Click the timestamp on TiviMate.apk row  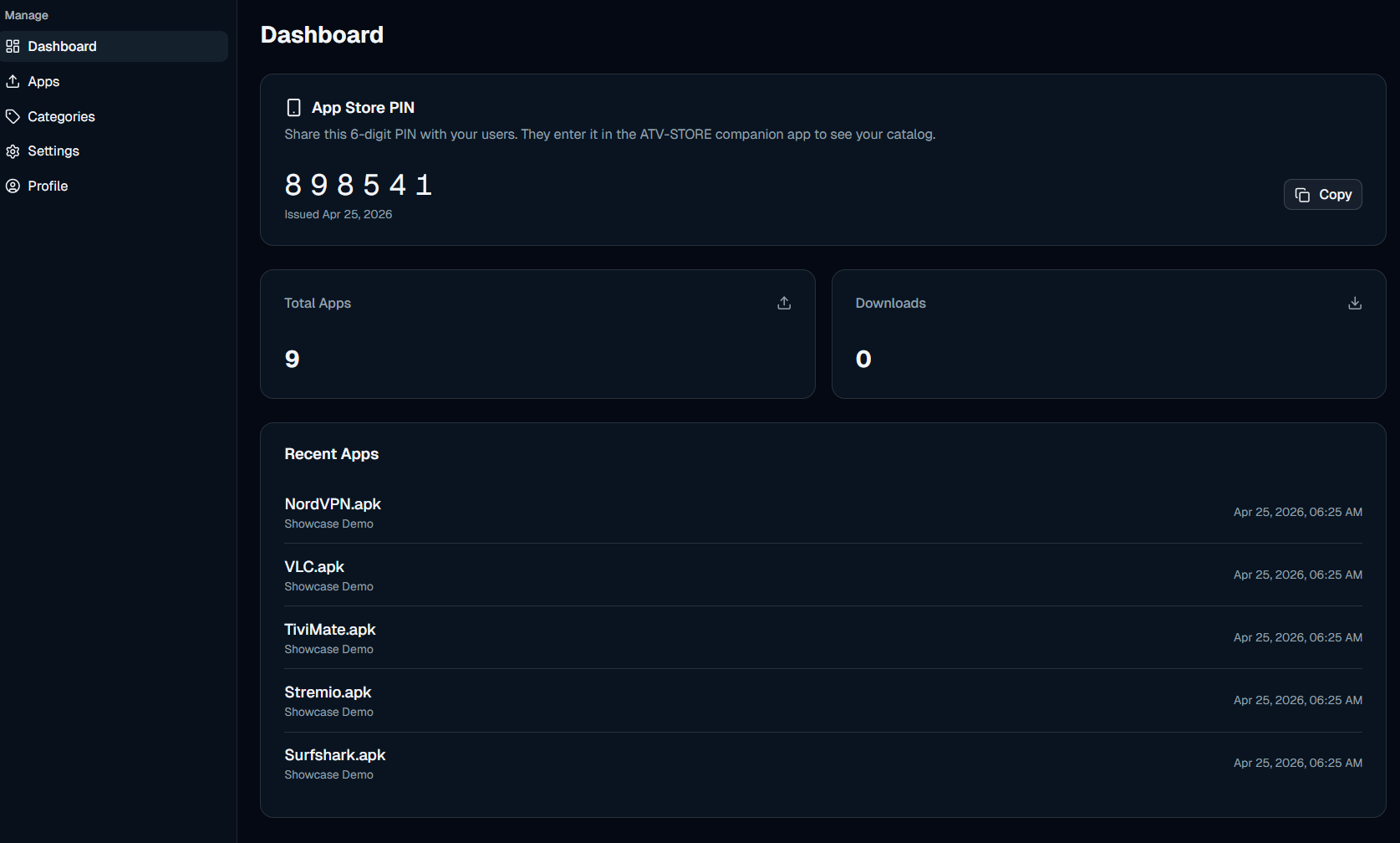click(1298, 637)
